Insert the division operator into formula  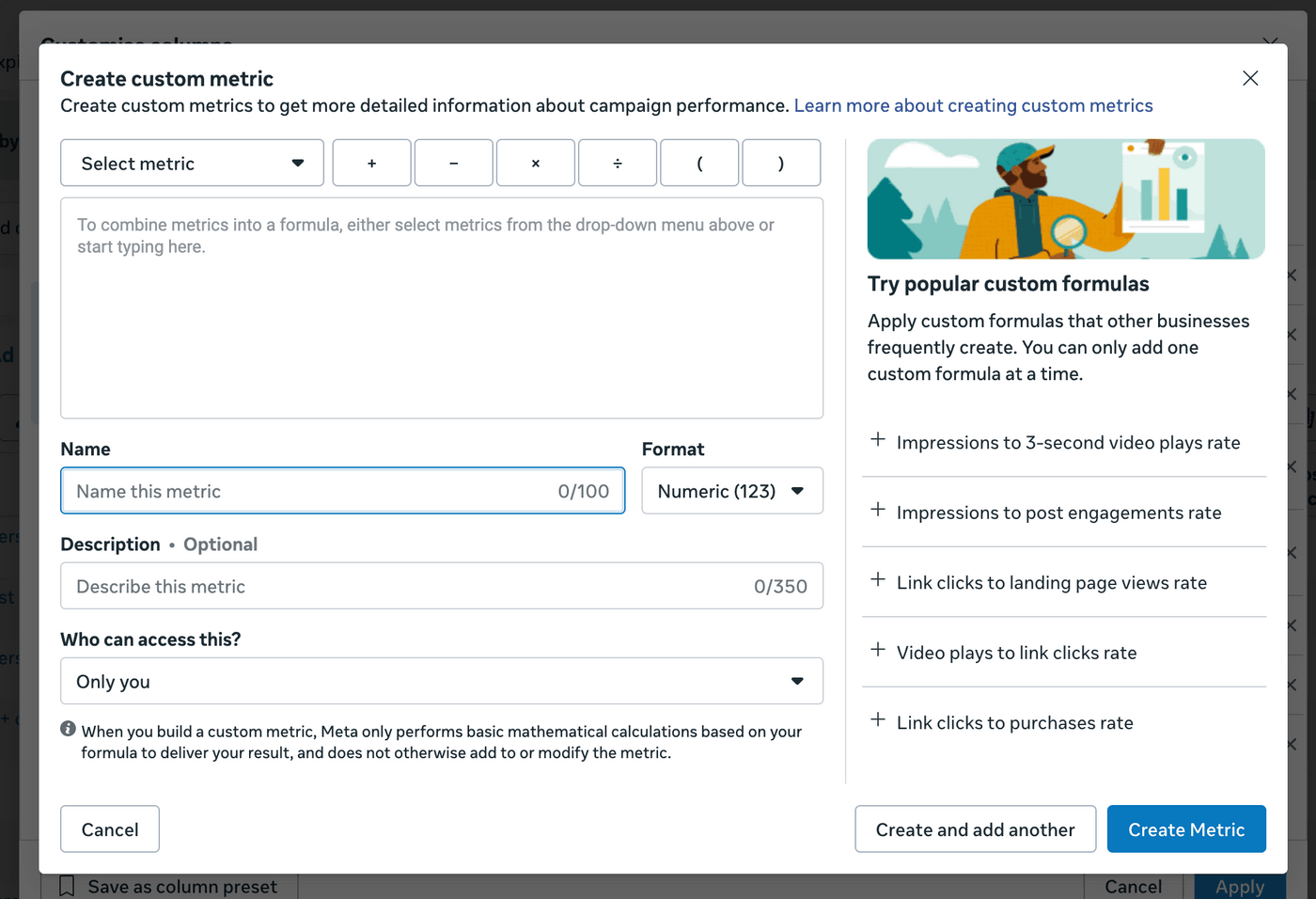click(617, 164)
